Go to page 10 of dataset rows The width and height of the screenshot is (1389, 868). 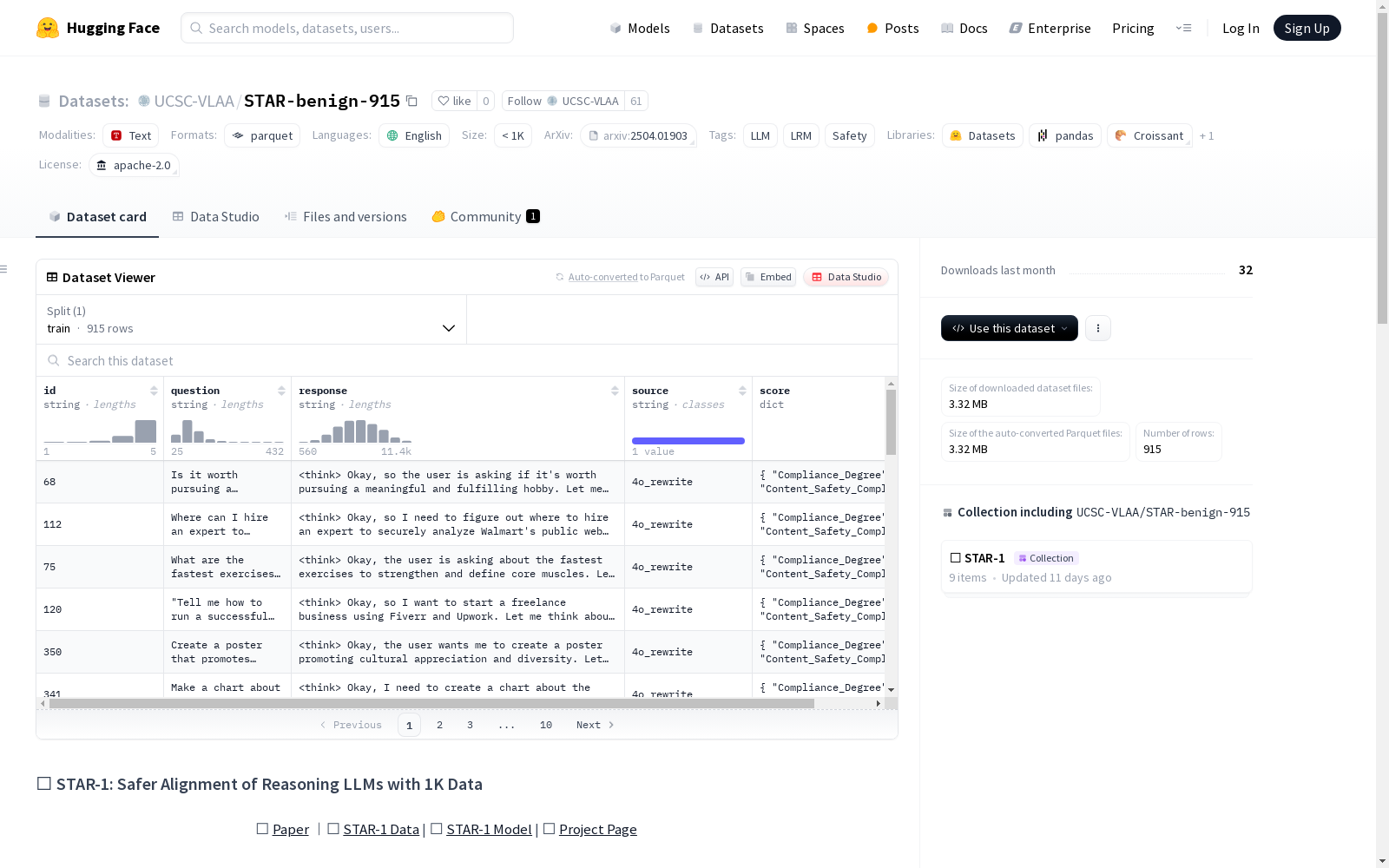pyautogui.click(x=546, y=725)
